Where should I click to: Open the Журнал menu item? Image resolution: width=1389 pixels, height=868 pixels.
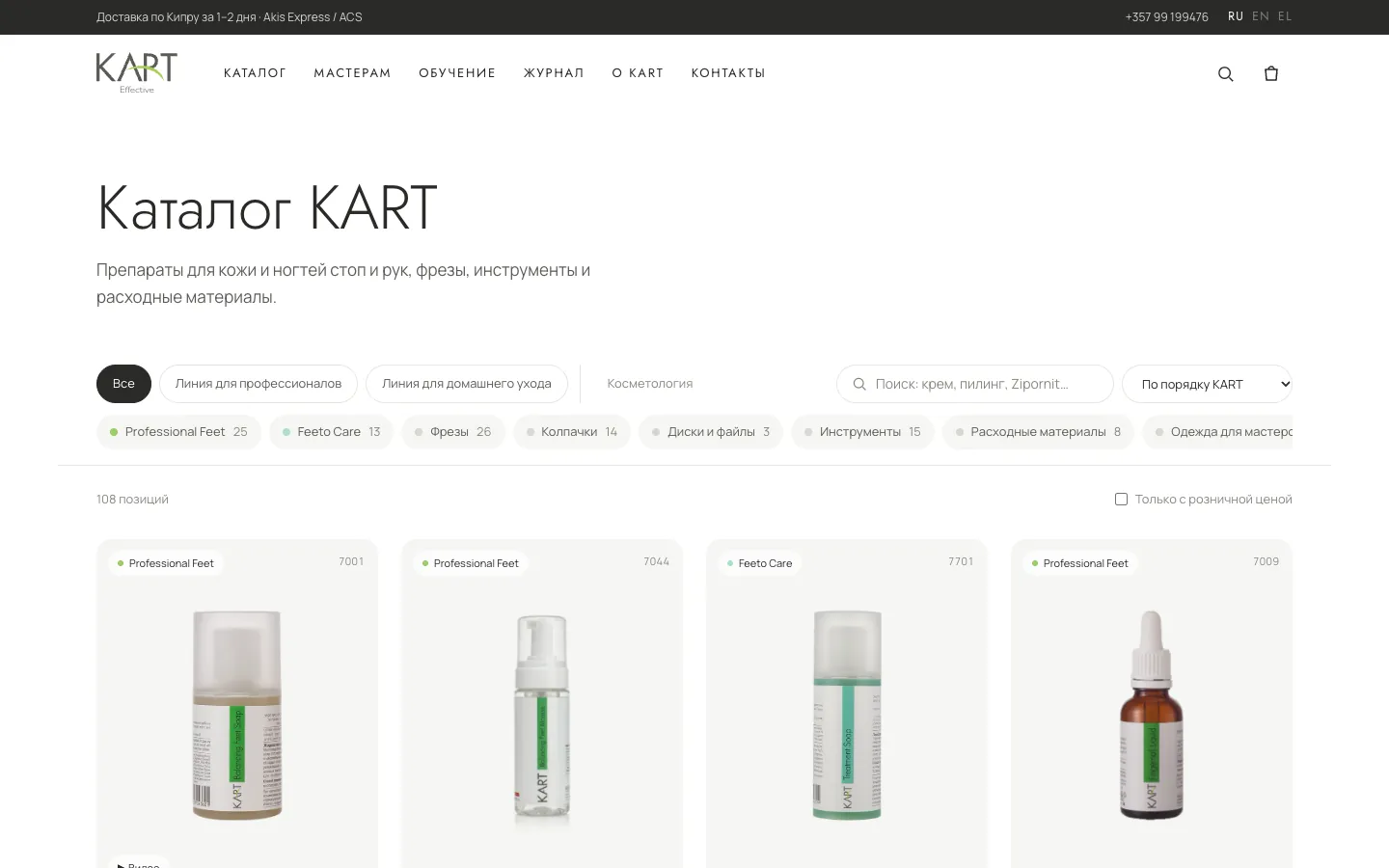pyautogui.click(x=554, y=73)
